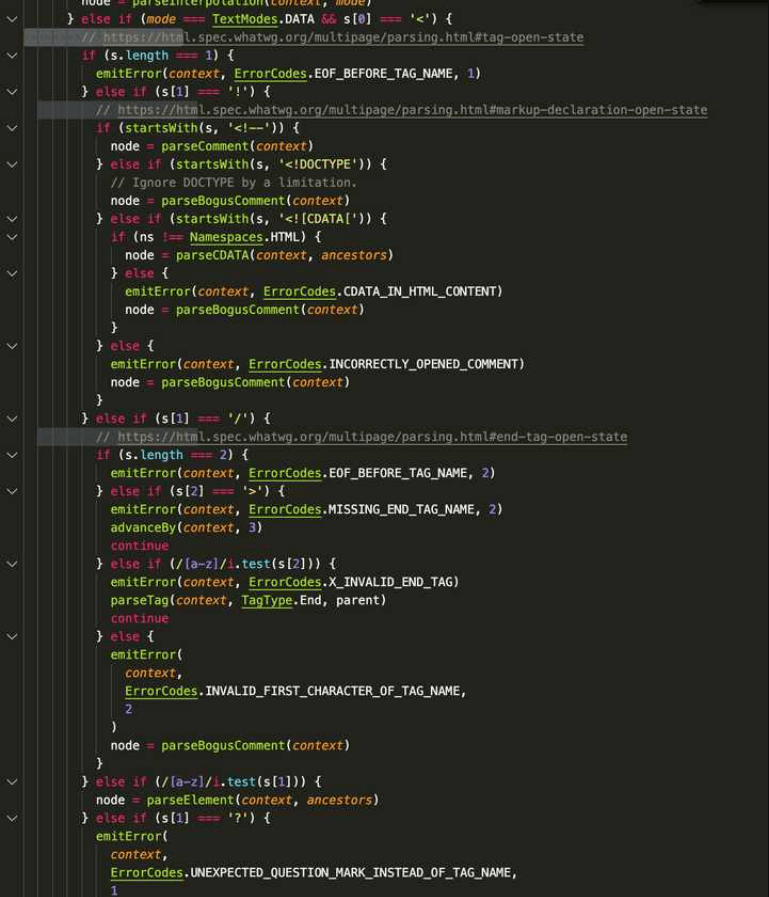Click ErrorCodes before INVALID_FIRST_CHARACTER_OF_TAG_NAME
769x897 pixels.
tap(161, 691)
